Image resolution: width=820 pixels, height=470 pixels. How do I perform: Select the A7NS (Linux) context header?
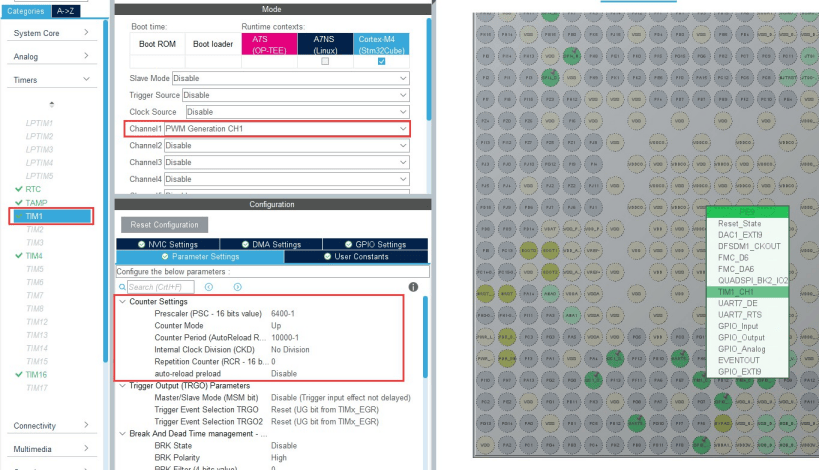[x=325, y=44]
